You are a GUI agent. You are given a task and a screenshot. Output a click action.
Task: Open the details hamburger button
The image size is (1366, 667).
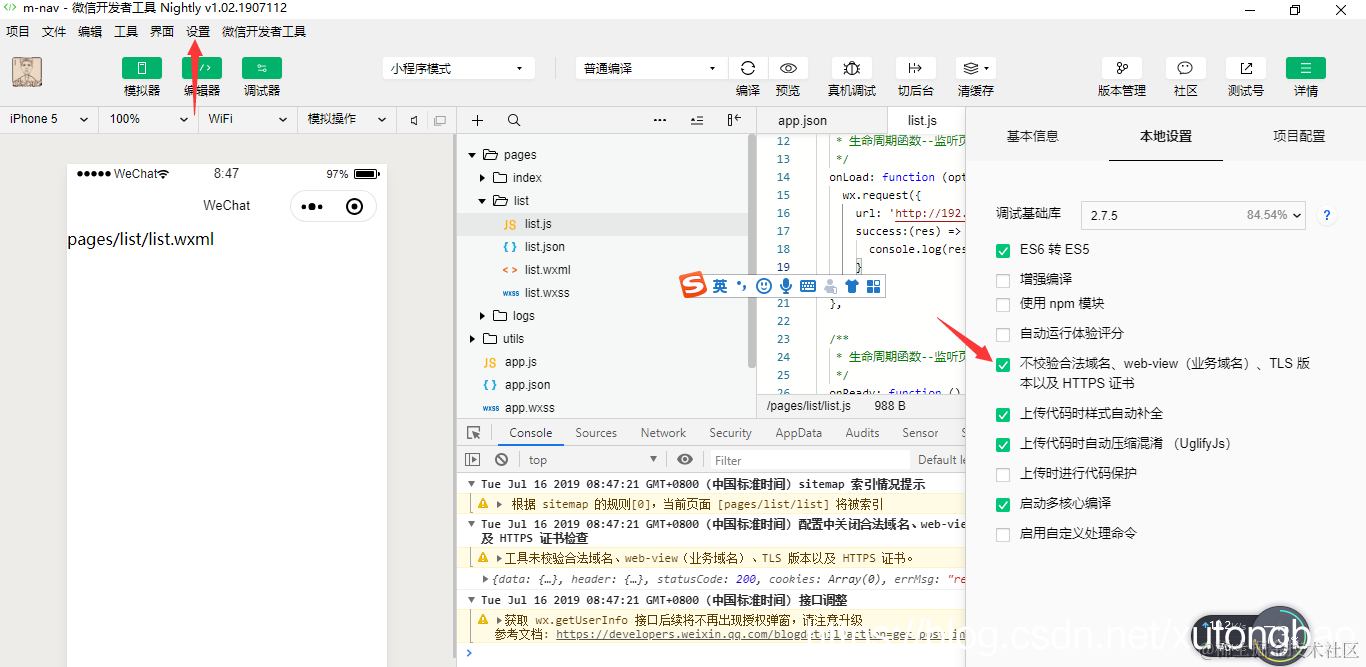click(1306, 68)
